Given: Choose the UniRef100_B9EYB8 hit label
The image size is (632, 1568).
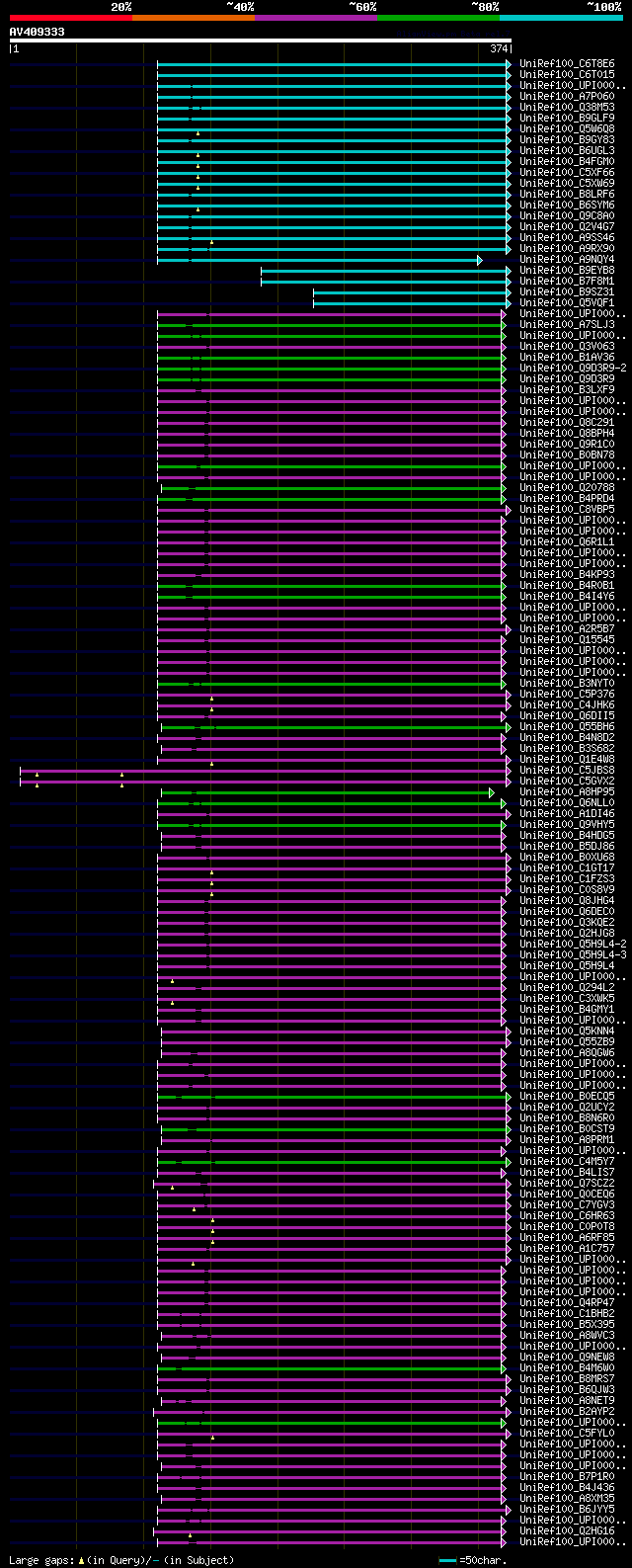Looking at the screenshot, I should pos(567,271).
